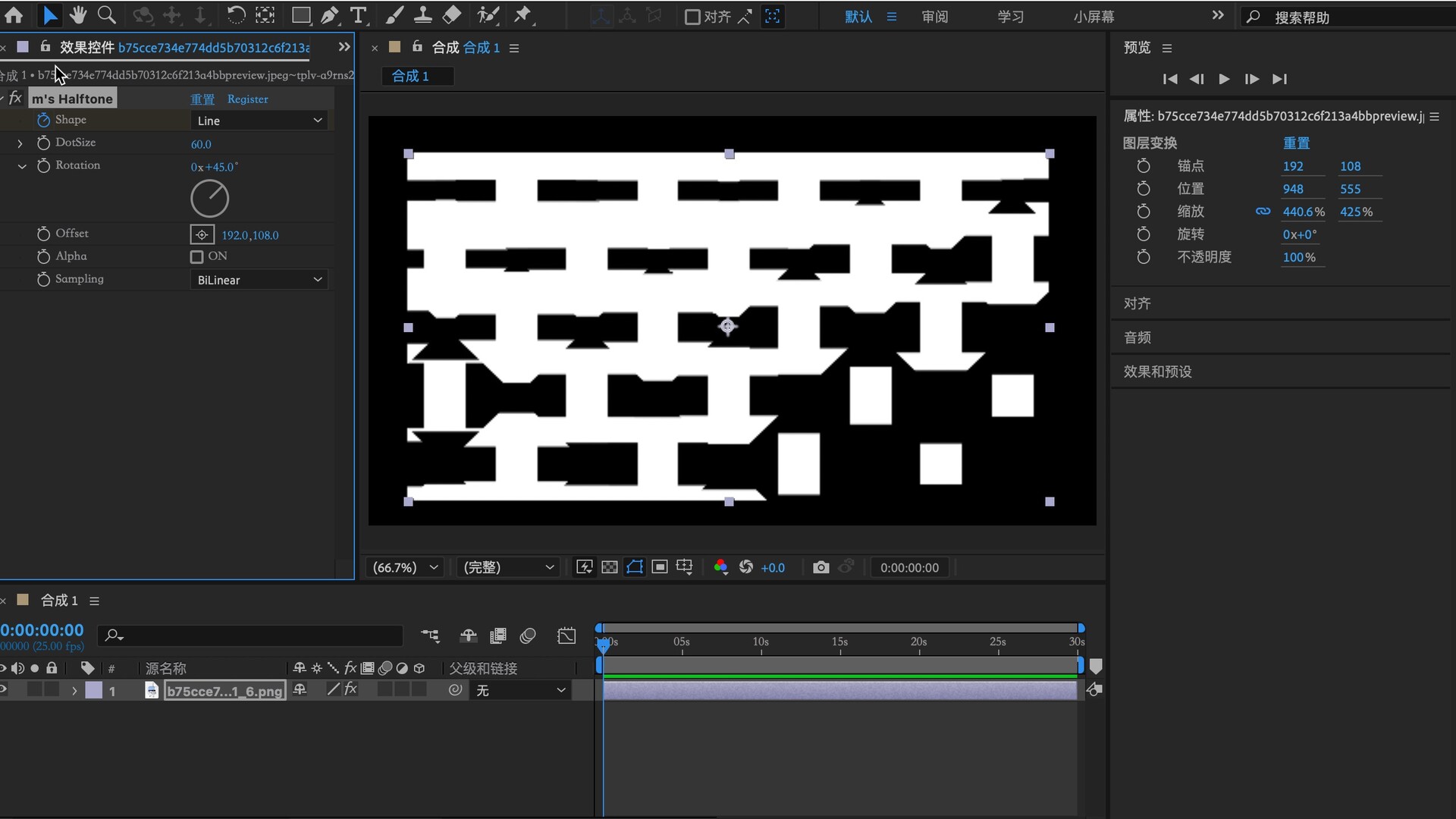Screen dimensions: 1456x819
Task: Toggle transparency grid in viewer
Action: [x=610, y=567]
